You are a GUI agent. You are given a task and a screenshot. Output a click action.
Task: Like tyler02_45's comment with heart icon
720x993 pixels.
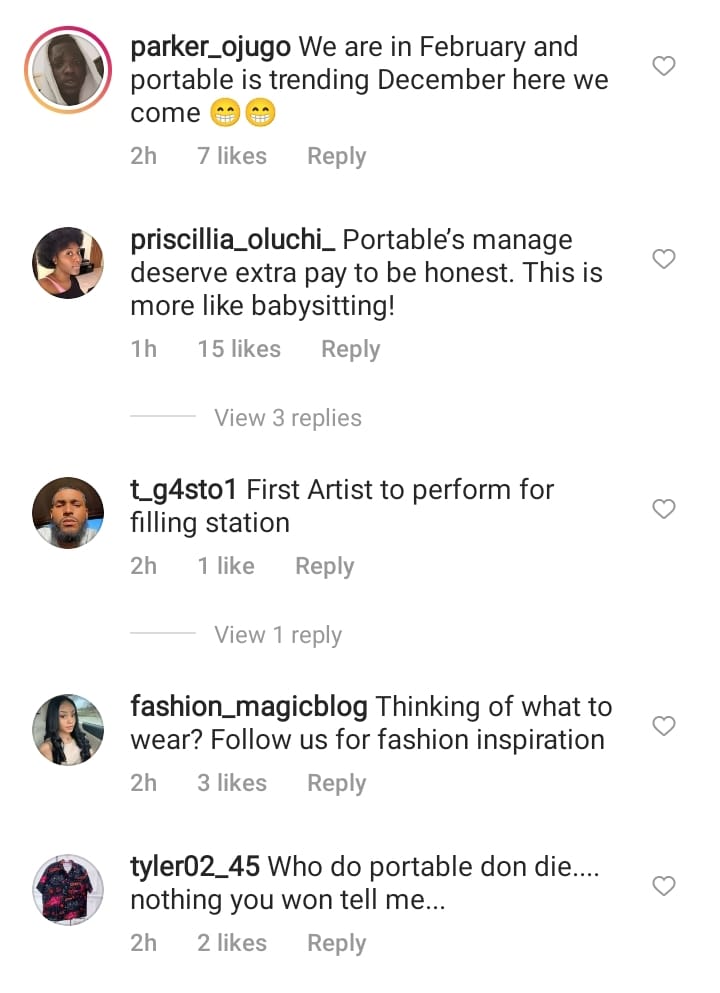664,886
